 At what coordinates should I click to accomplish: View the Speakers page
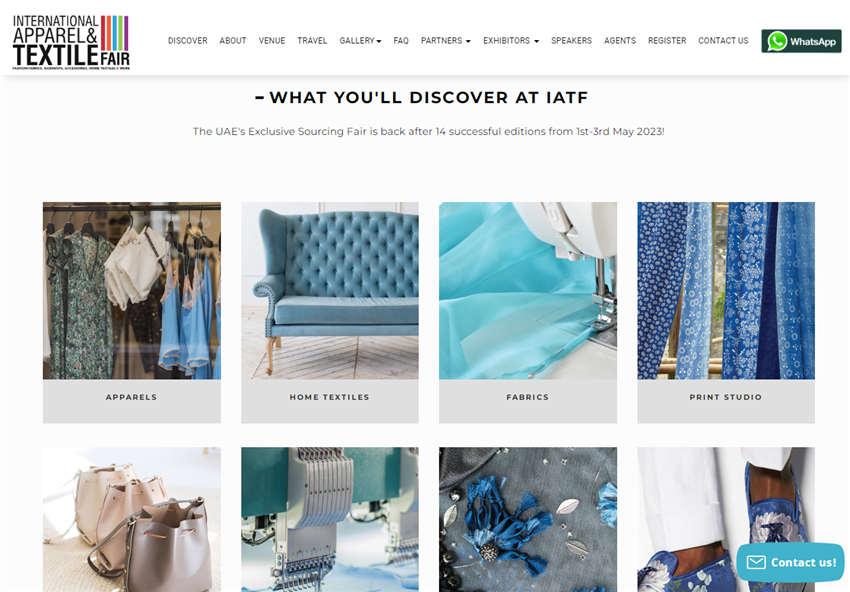click(571, 41)
